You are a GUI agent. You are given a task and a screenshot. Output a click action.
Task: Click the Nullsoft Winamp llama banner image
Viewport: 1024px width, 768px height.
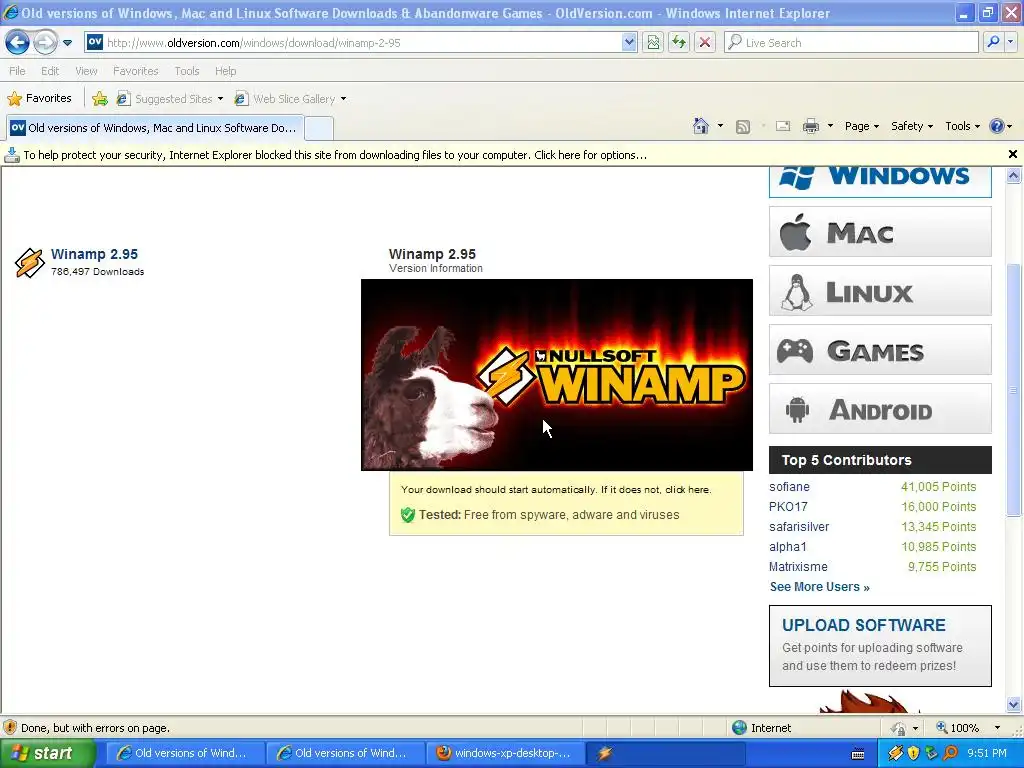point(556,375)
